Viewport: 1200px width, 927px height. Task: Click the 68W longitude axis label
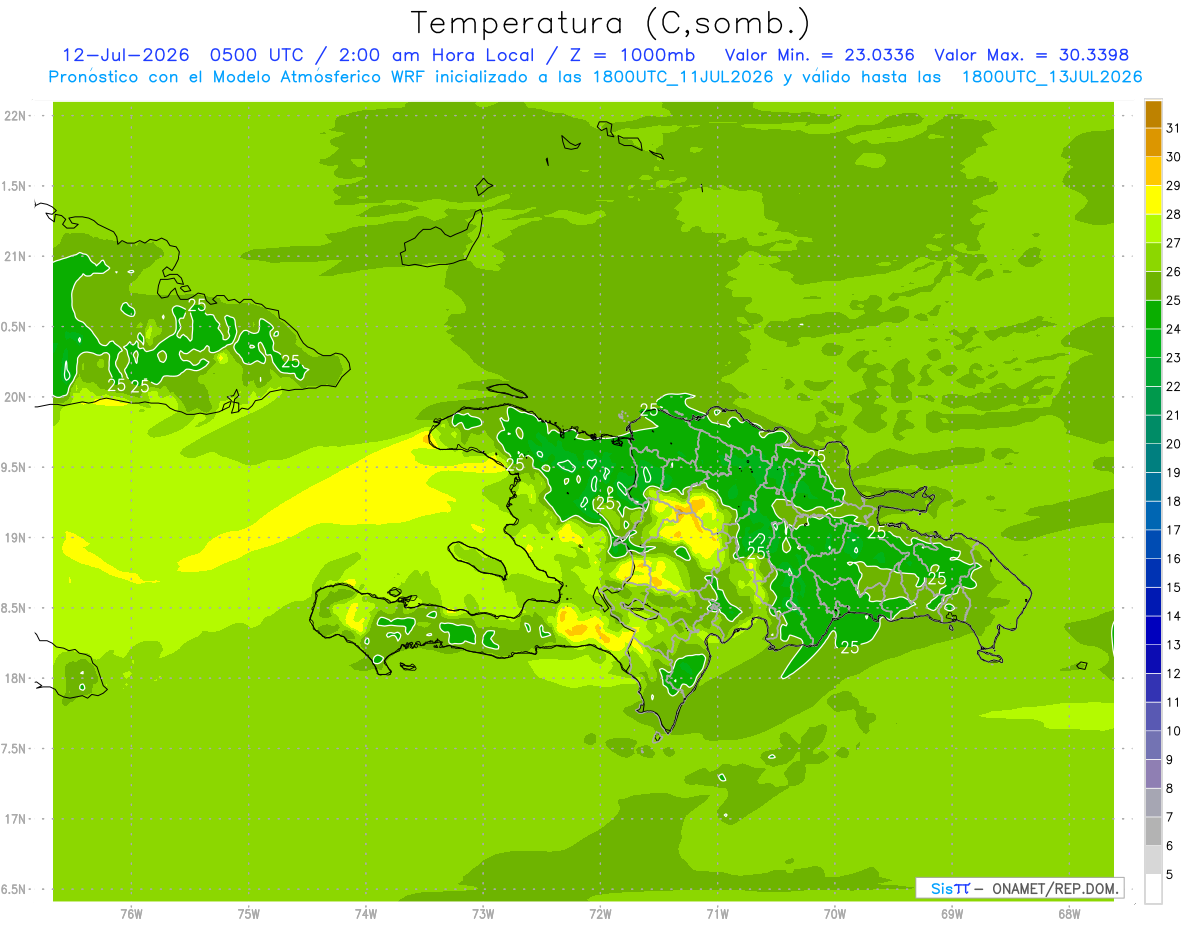1069,914
